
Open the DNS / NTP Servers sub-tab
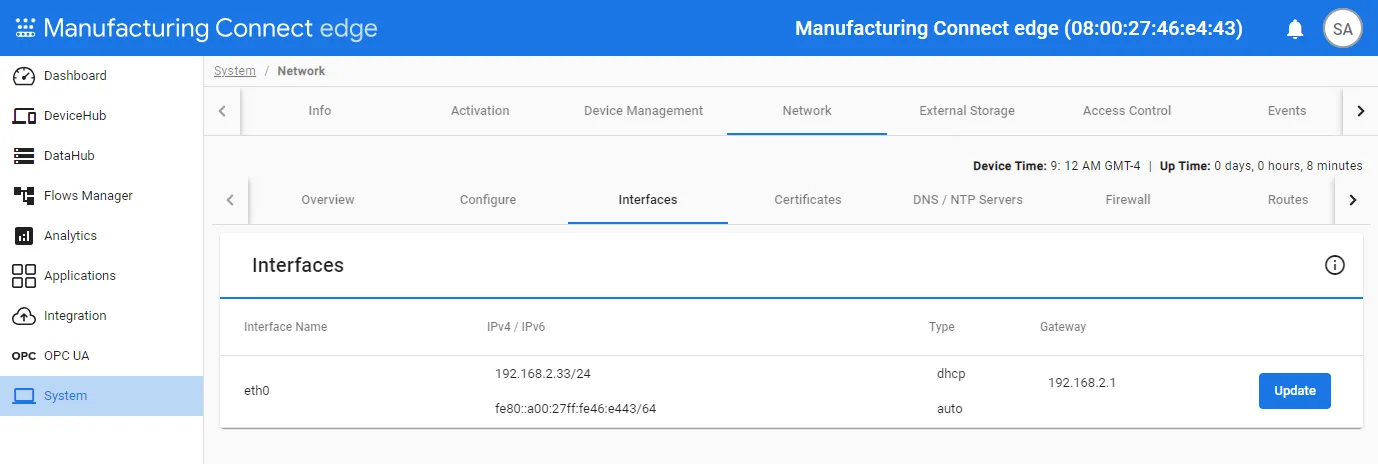pos(968,200)
